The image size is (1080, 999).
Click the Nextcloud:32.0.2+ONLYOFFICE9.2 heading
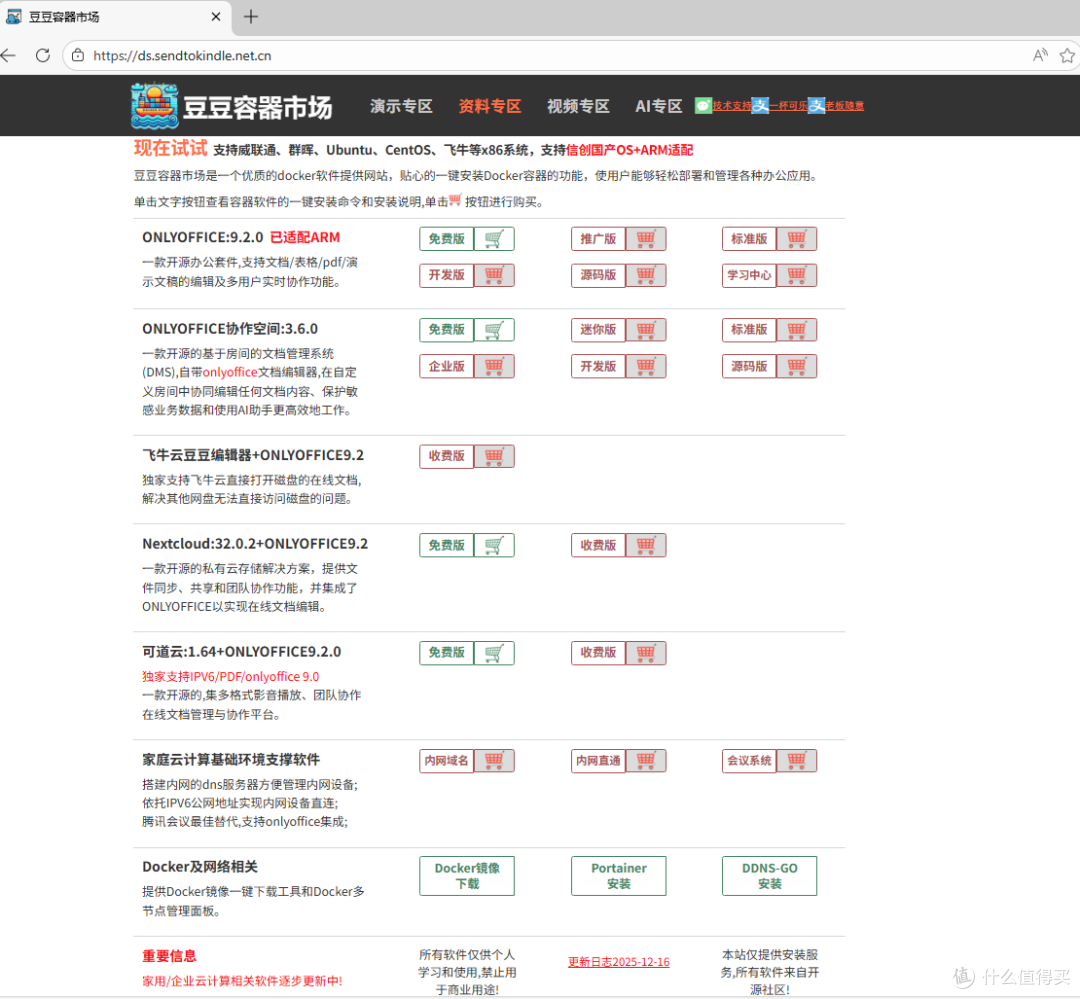coord(255,544)
